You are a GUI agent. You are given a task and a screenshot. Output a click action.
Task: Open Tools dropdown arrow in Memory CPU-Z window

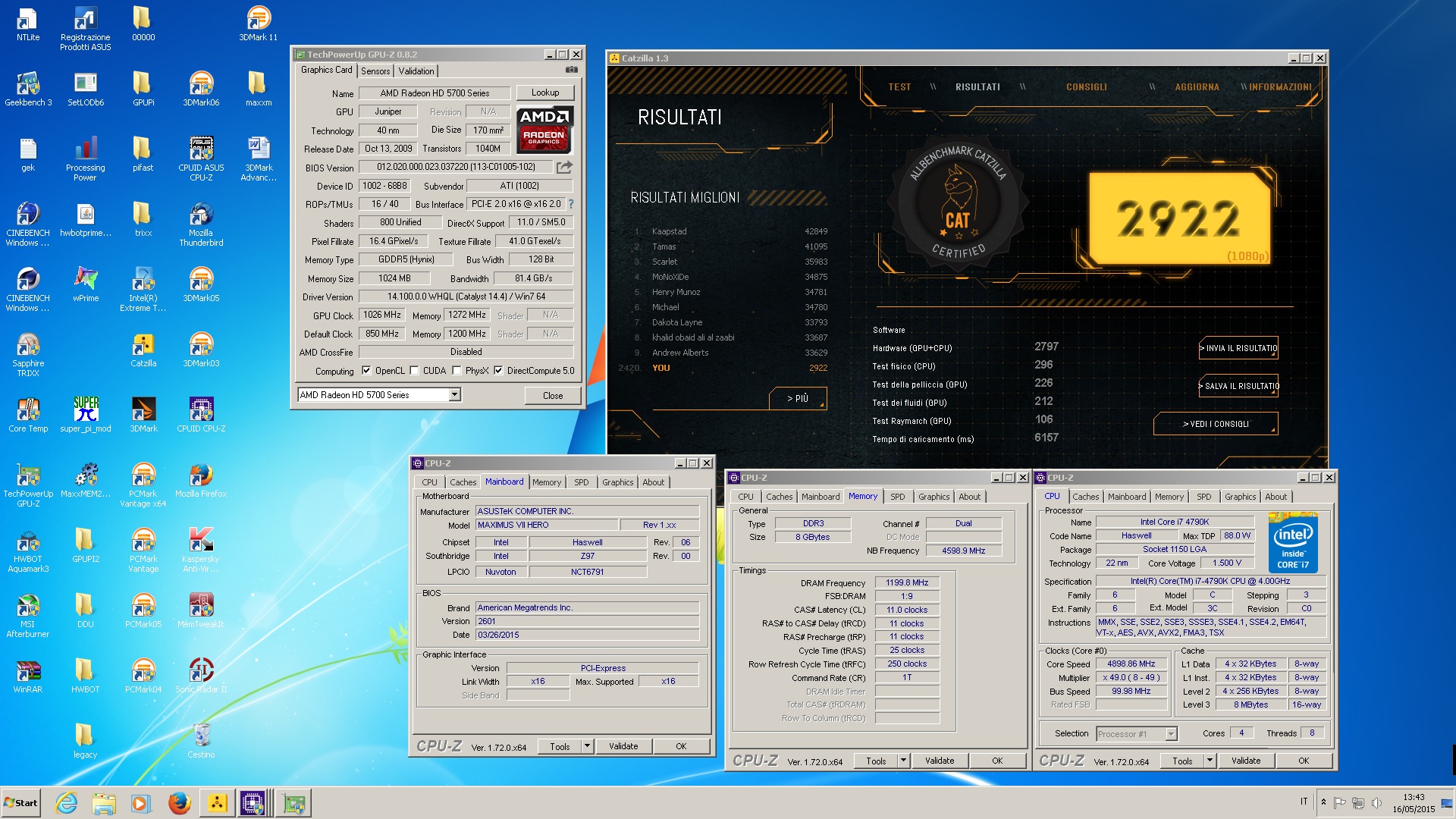[x=902, y=761]
